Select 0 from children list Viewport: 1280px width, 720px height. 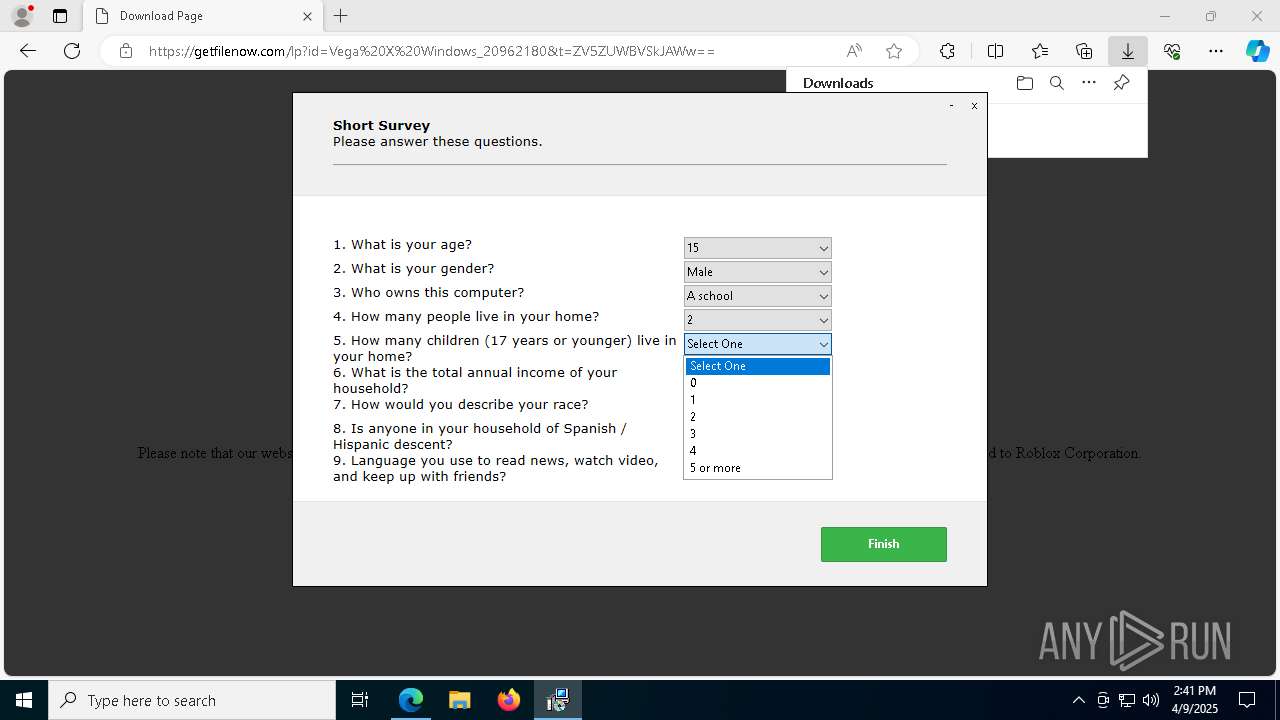click(758, 383)
